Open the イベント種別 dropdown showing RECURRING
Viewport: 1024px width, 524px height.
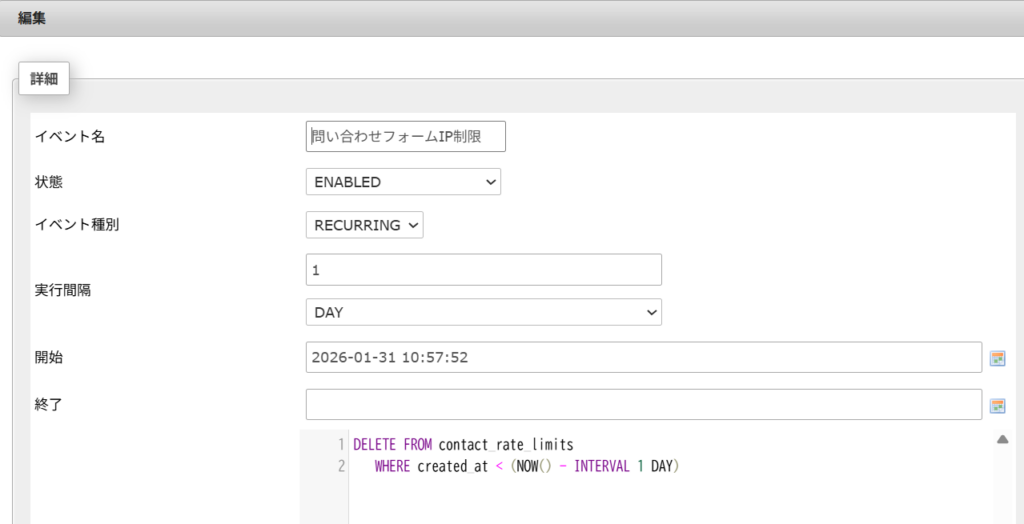(364, 225)
